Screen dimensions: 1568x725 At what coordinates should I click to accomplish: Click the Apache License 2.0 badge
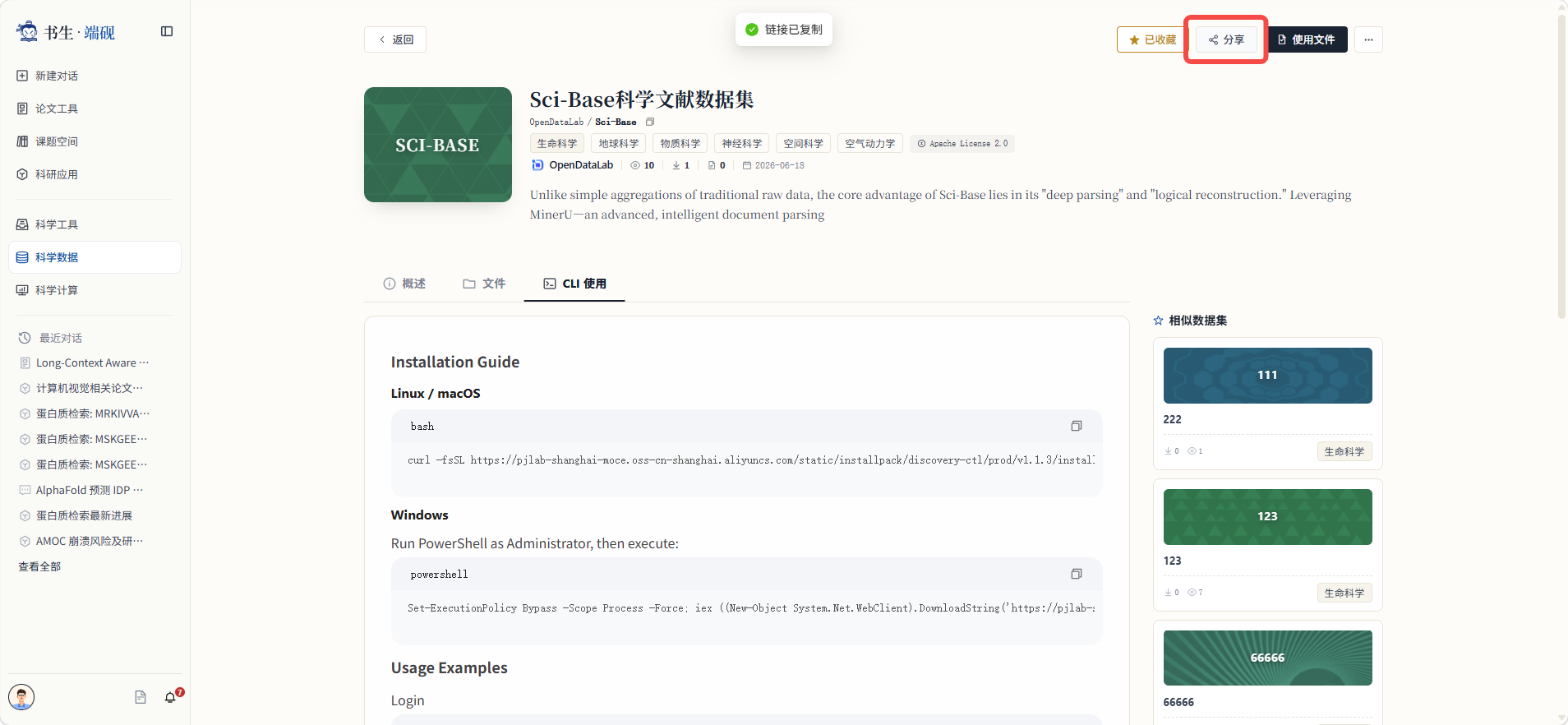[x=962, y=143]
